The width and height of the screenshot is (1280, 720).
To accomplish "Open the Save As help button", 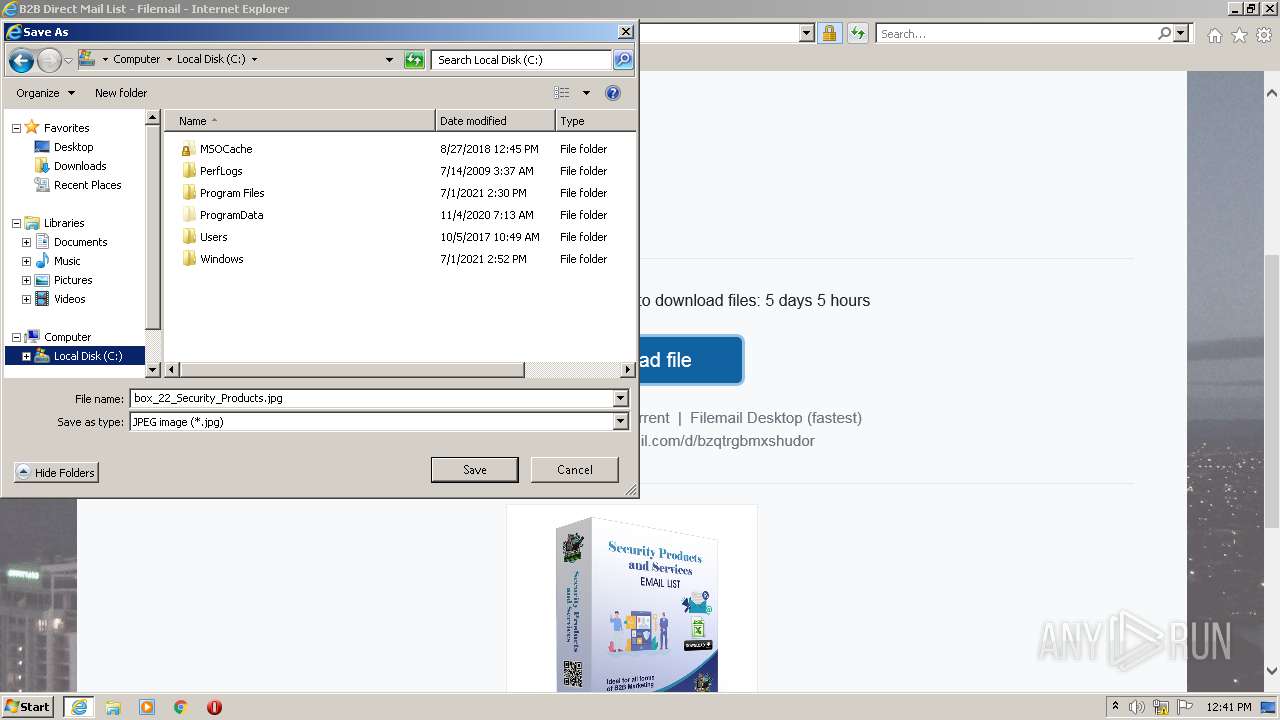I will pyautogui.click(x=613, y=93).
